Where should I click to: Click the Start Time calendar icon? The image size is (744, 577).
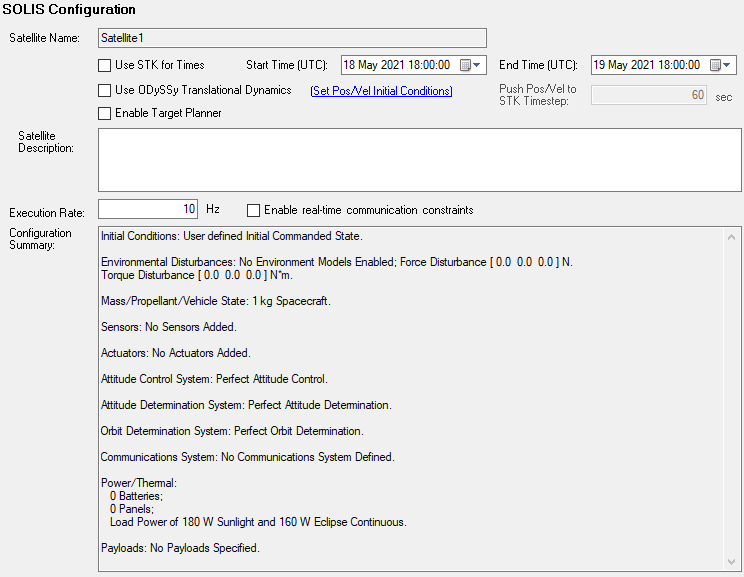(465, 65)
